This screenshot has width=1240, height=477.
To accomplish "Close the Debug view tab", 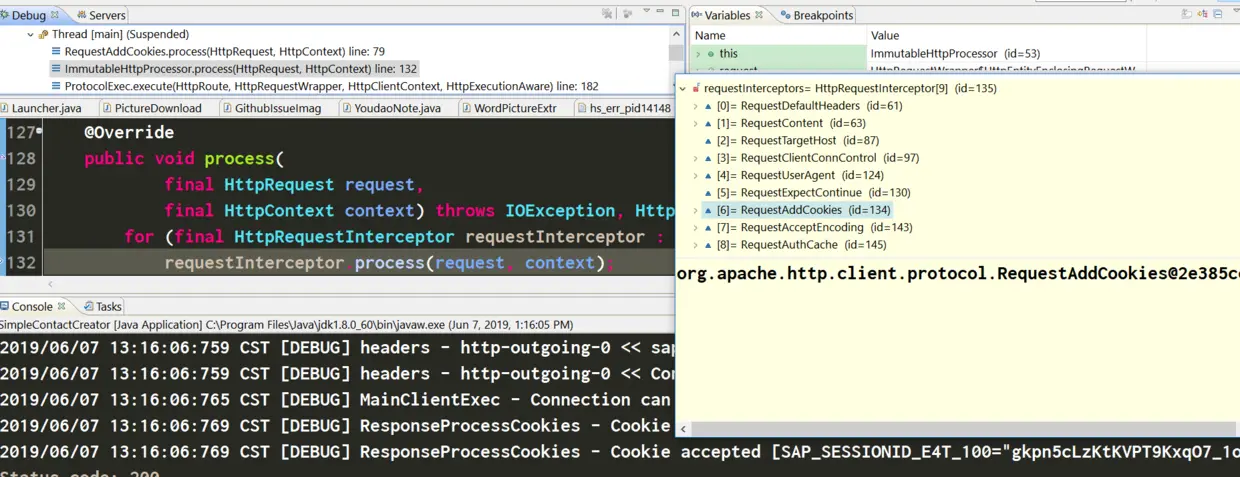I will click(54, 15).
